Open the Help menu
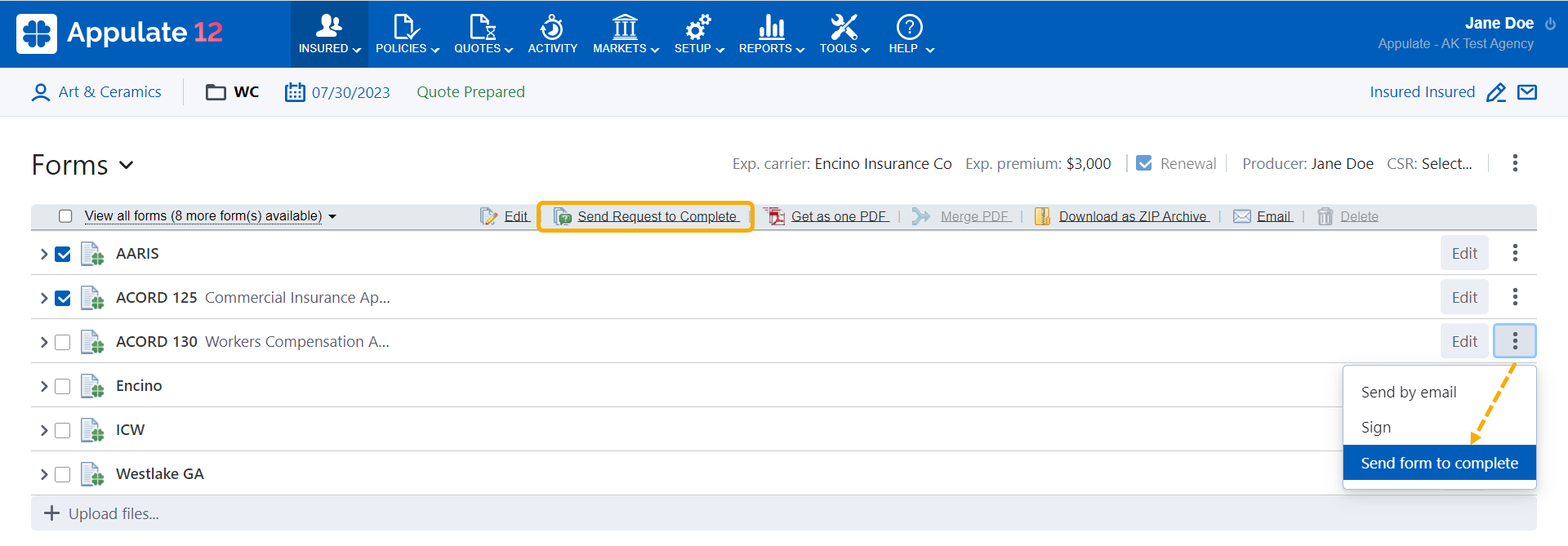The height and width of the screenshot is (546, 1568). click(911, 34)
